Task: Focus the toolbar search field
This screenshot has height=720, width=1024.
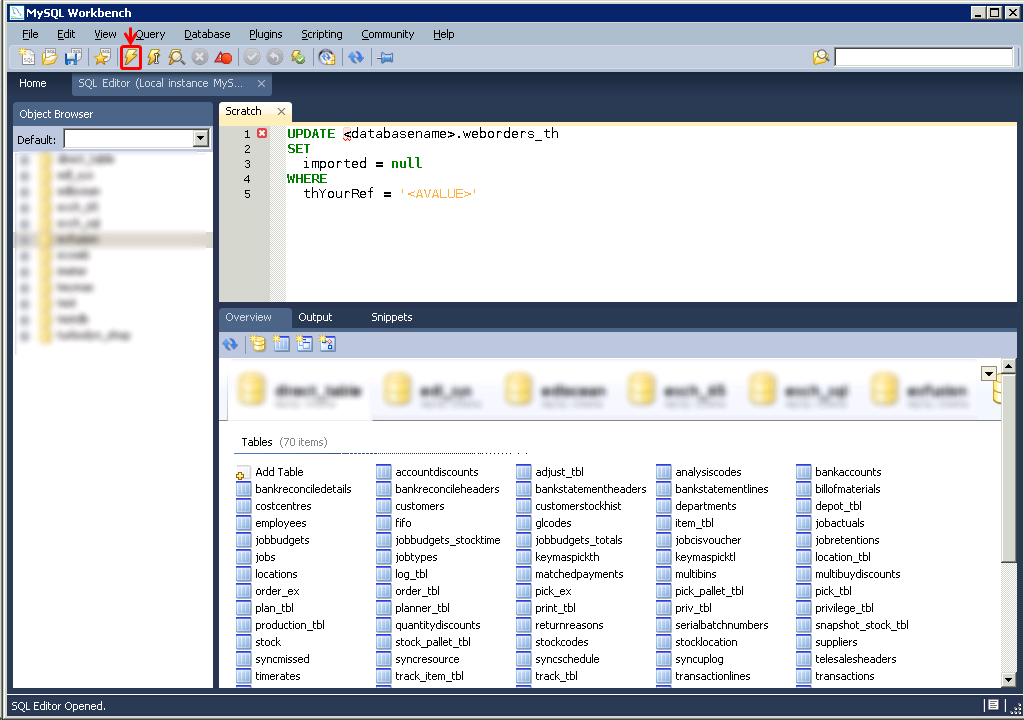Action: [x=923, y=57]
